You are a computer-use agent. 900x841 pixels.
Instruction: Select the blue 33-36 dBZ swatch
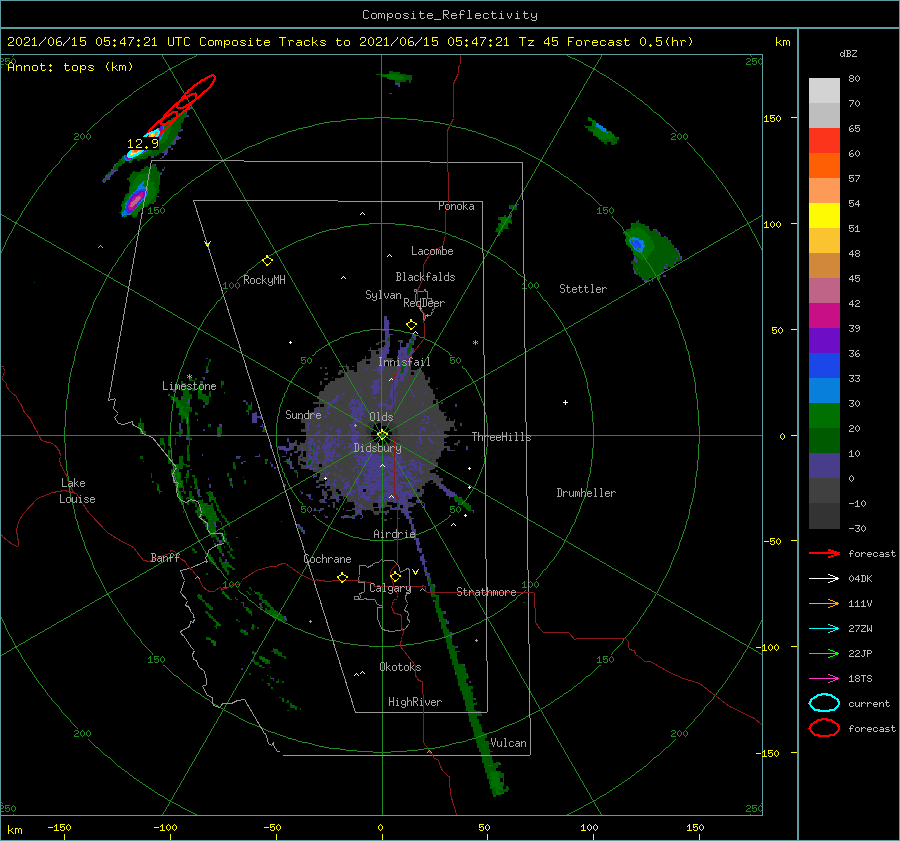pyautogui.click(x=824, y=365)
